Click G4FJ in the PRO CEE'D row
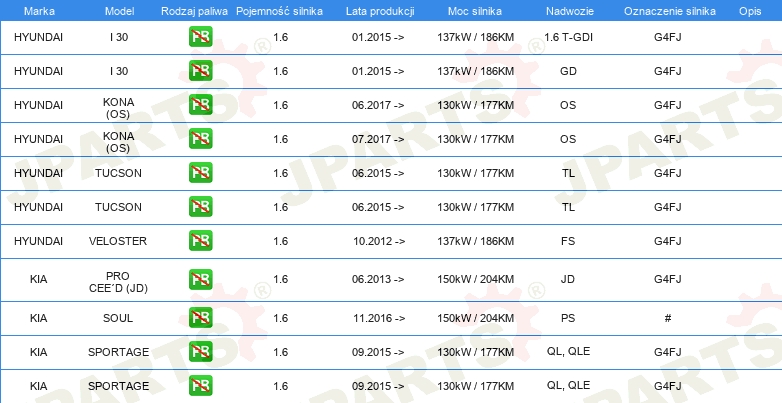The image size is (782, 403). [668, 279]
